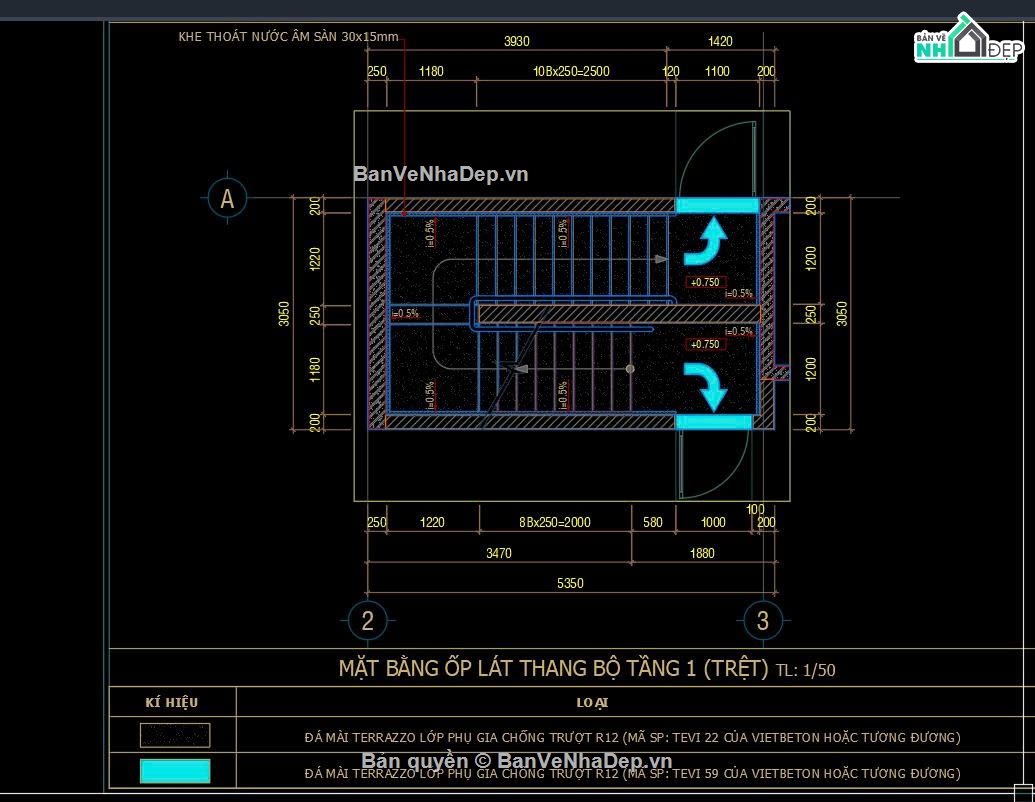Click the grid axis bubble labeled A
1035x802 pixels.
point(227,198)
